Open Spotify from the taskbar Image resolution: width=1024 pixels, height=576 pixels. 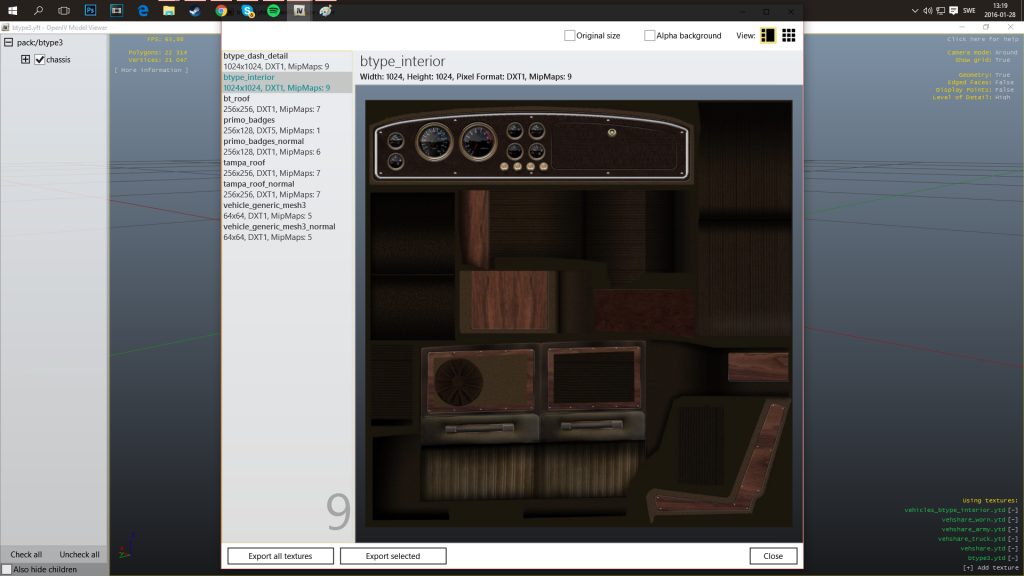tap(273, 10)
